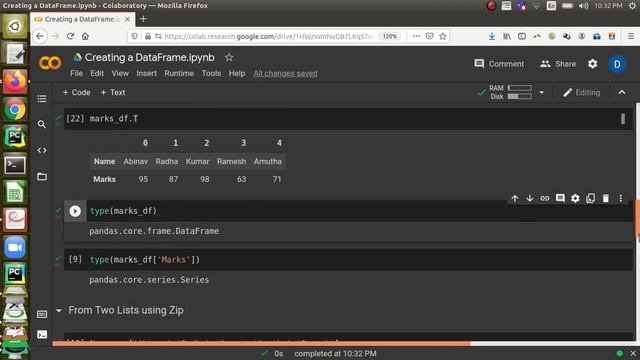The image size is (640, 360).
Task: Open terminal icon at sidebar bottom
Action: 42,335
